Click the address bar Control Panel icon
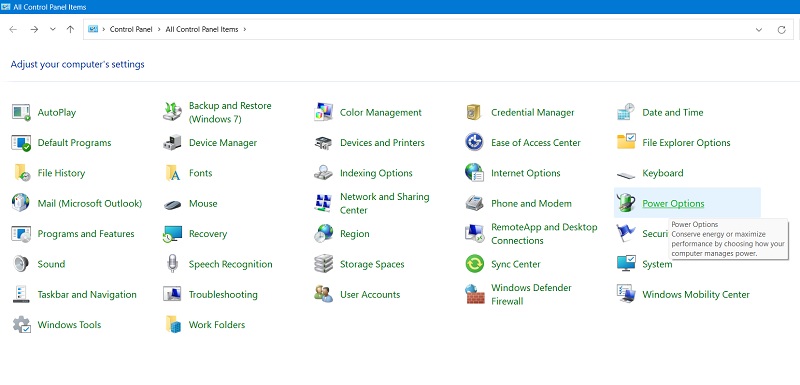 pyautogui.click(x=93, y=30)
